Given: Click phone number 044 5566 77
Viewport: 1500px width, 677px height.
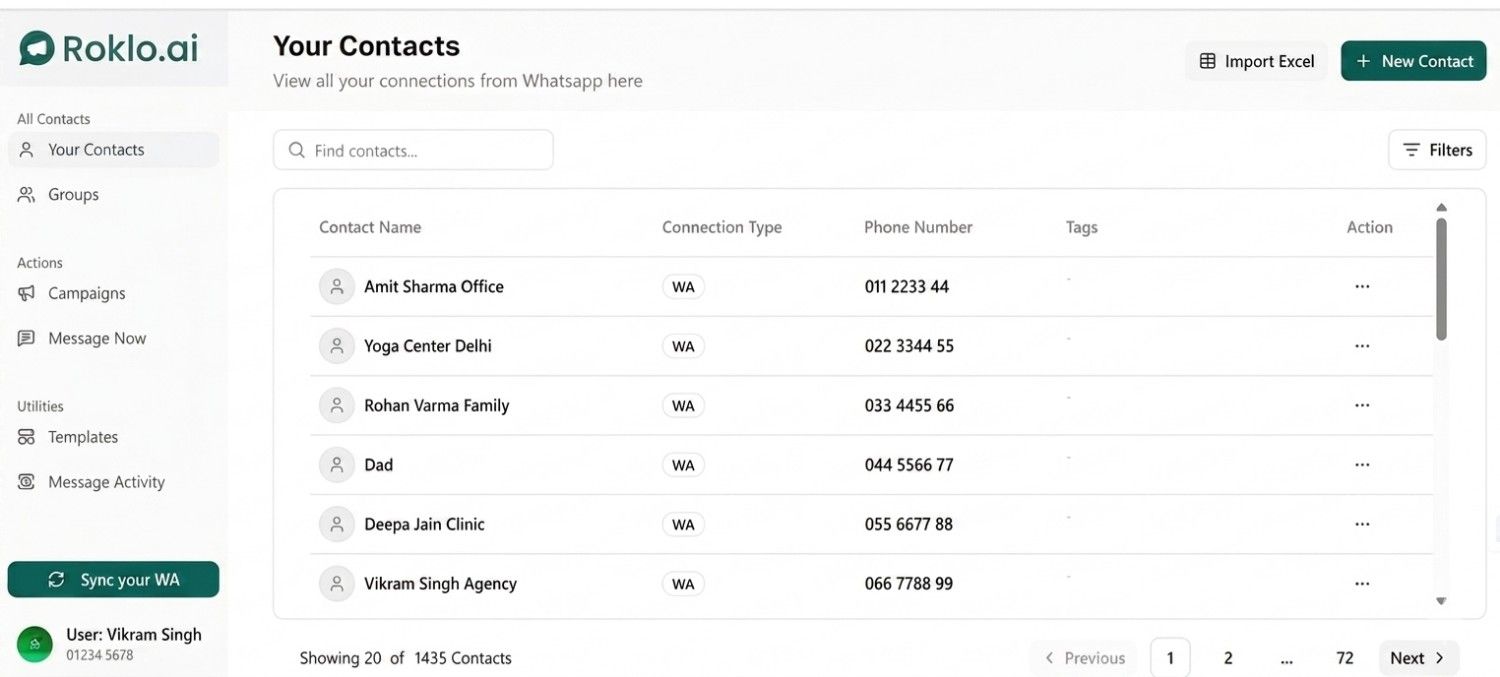Looking at the screenshot, I should [x=909, y=465].
